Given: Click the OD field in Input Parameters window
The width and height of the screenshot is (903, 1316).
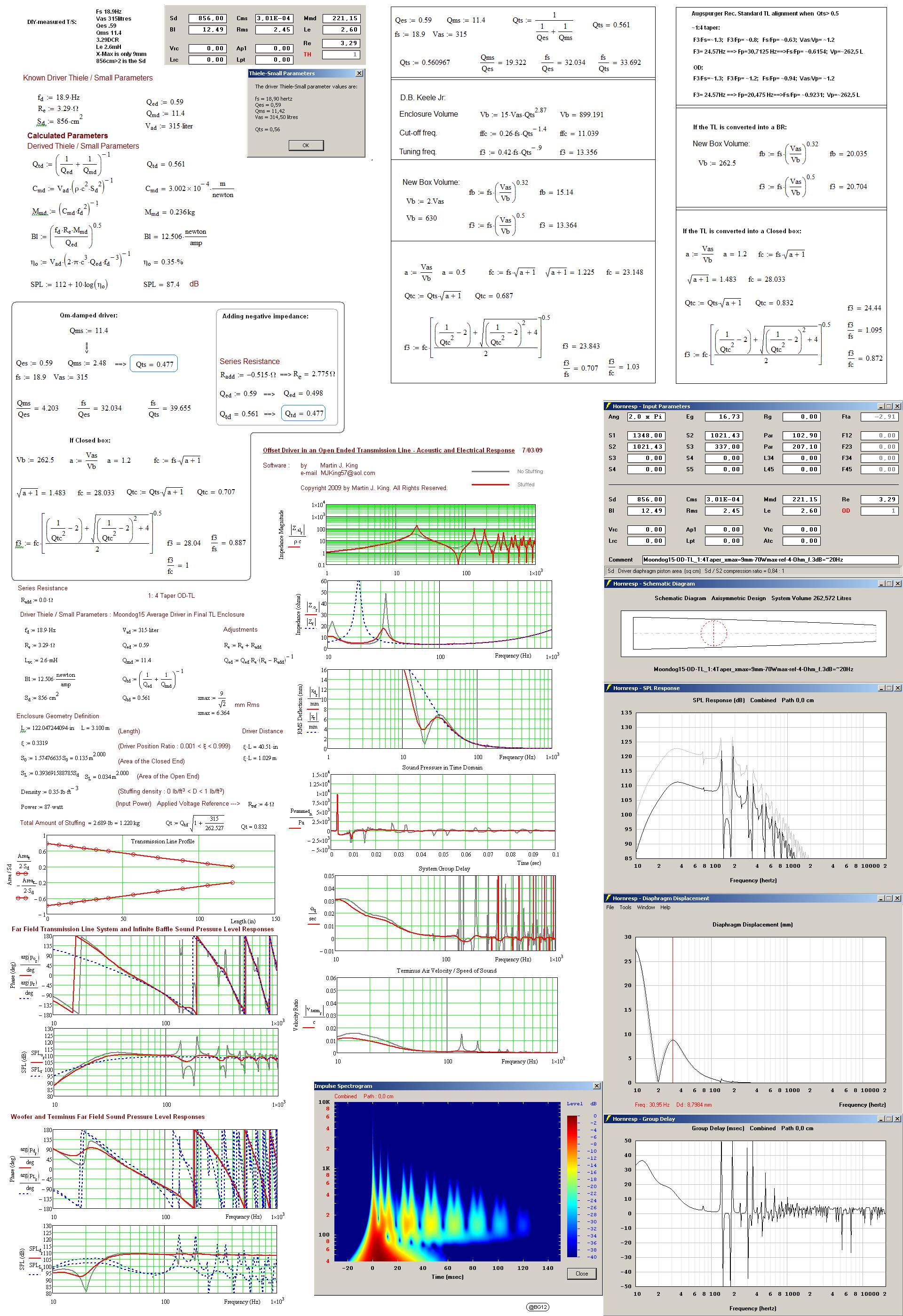Looking at the screenshot, I should (879, 511).
